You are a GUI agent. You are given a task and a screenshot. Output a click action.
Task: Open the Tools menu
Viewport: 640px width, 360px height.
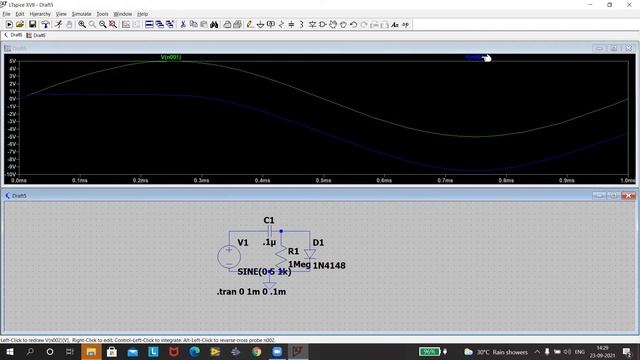[x=102, y=14]
